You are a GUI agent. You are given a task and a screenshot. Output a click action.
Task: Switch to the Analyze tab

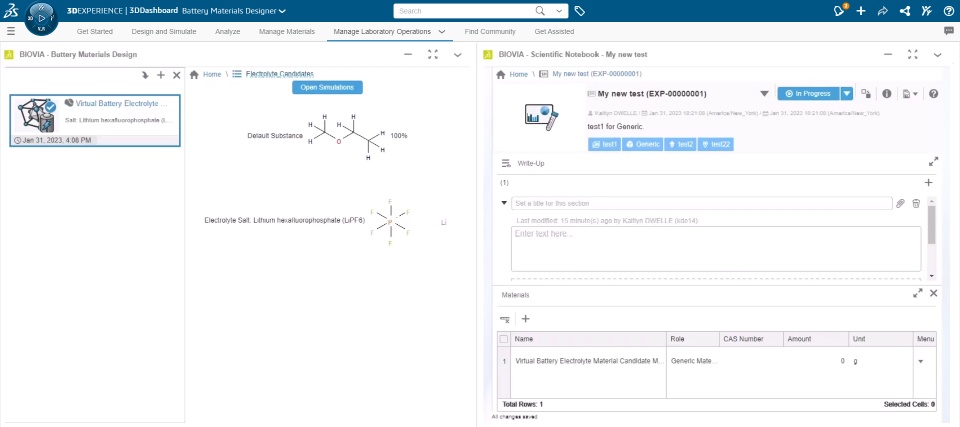pos(228,32)
